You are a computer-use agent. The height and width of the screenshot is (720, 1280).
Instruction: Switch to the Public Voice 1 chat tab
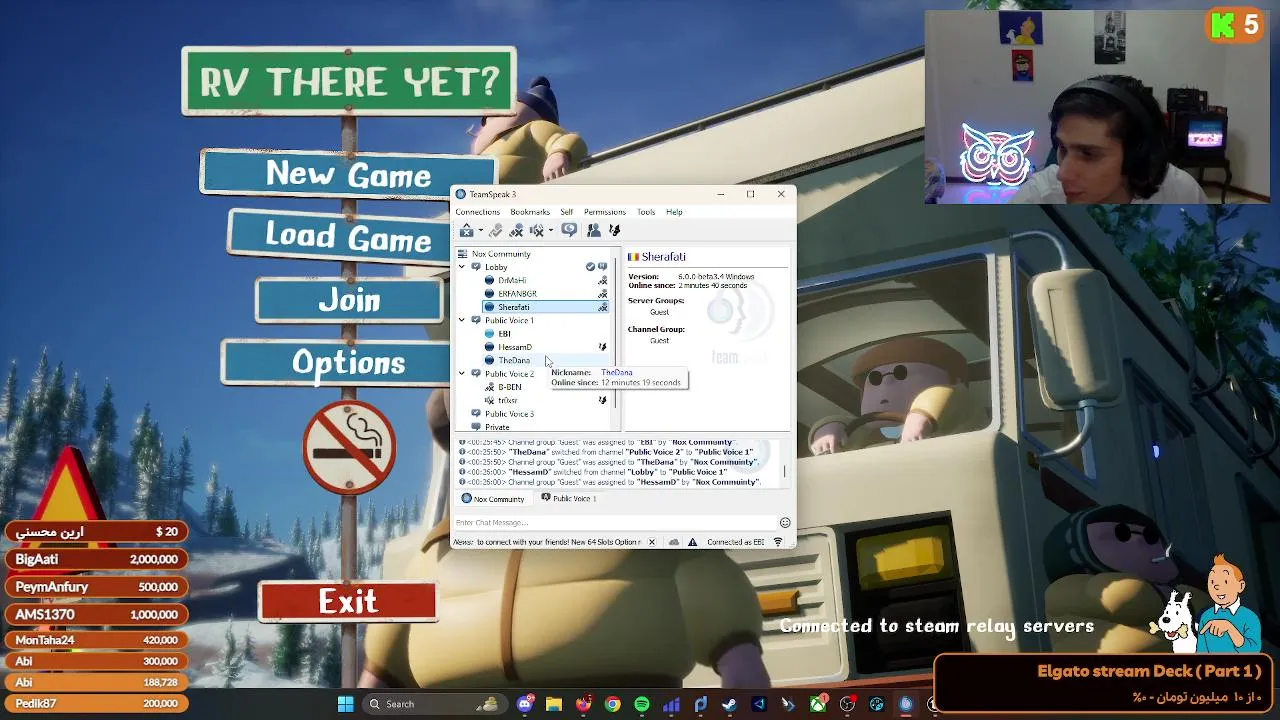click(x=568, y=498)
